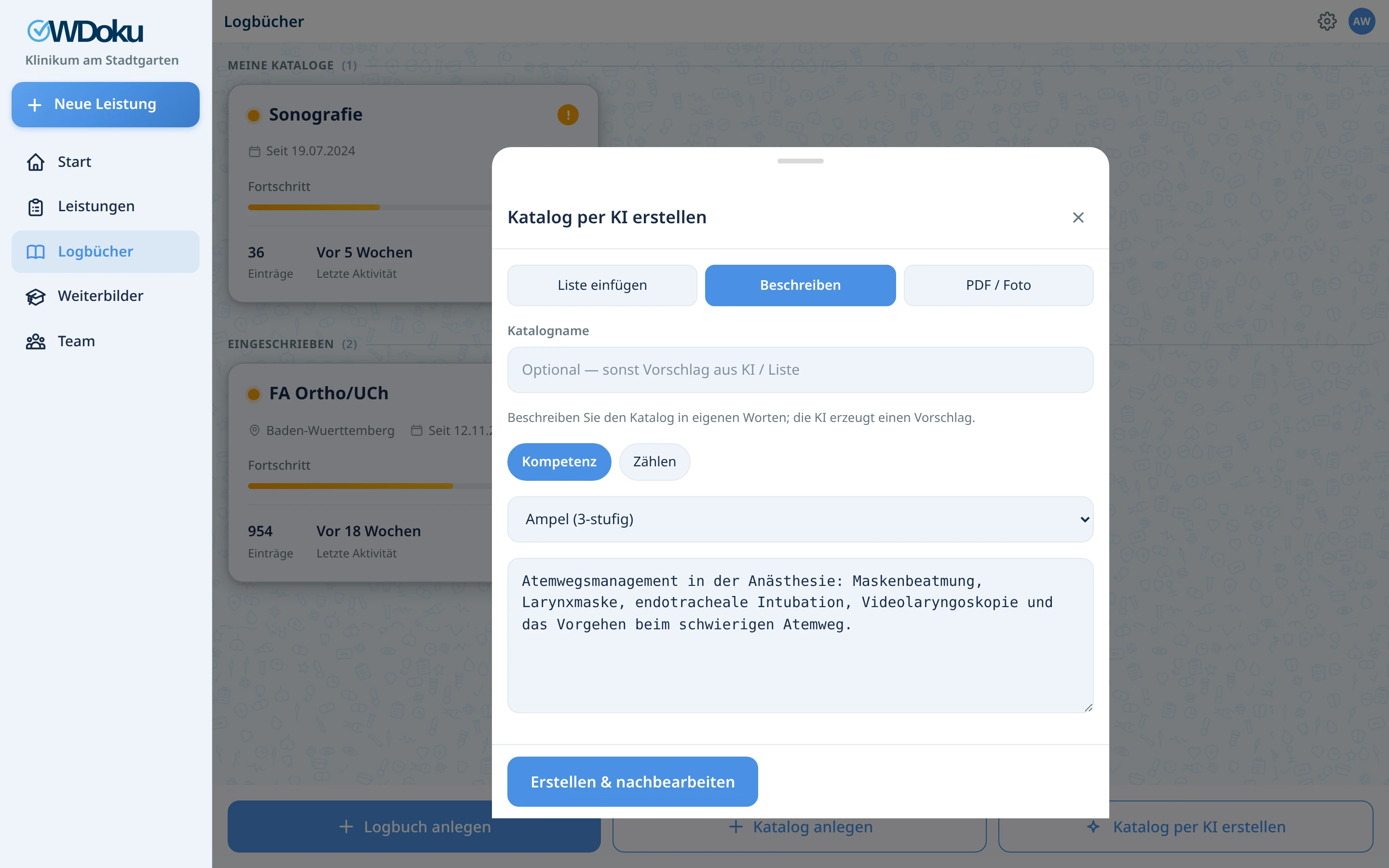Click the plus icon in Neue Leistung
This screenshot has width=1389, height=868.
point(34,105)
